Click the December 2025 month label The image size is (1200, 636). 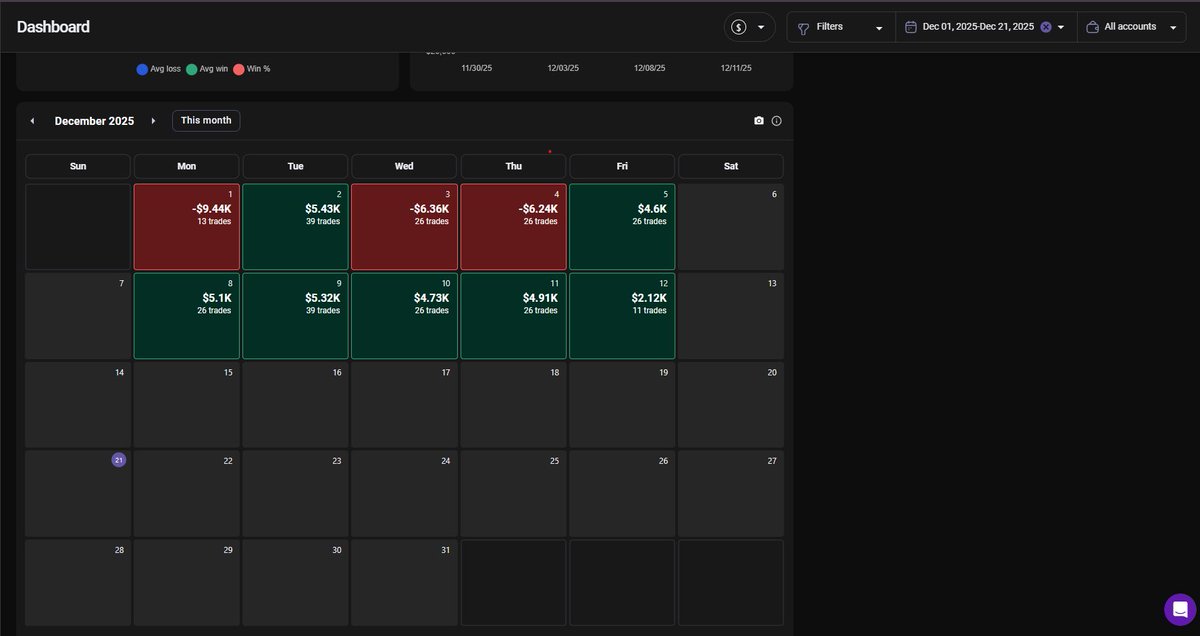[x=94, y=121]
